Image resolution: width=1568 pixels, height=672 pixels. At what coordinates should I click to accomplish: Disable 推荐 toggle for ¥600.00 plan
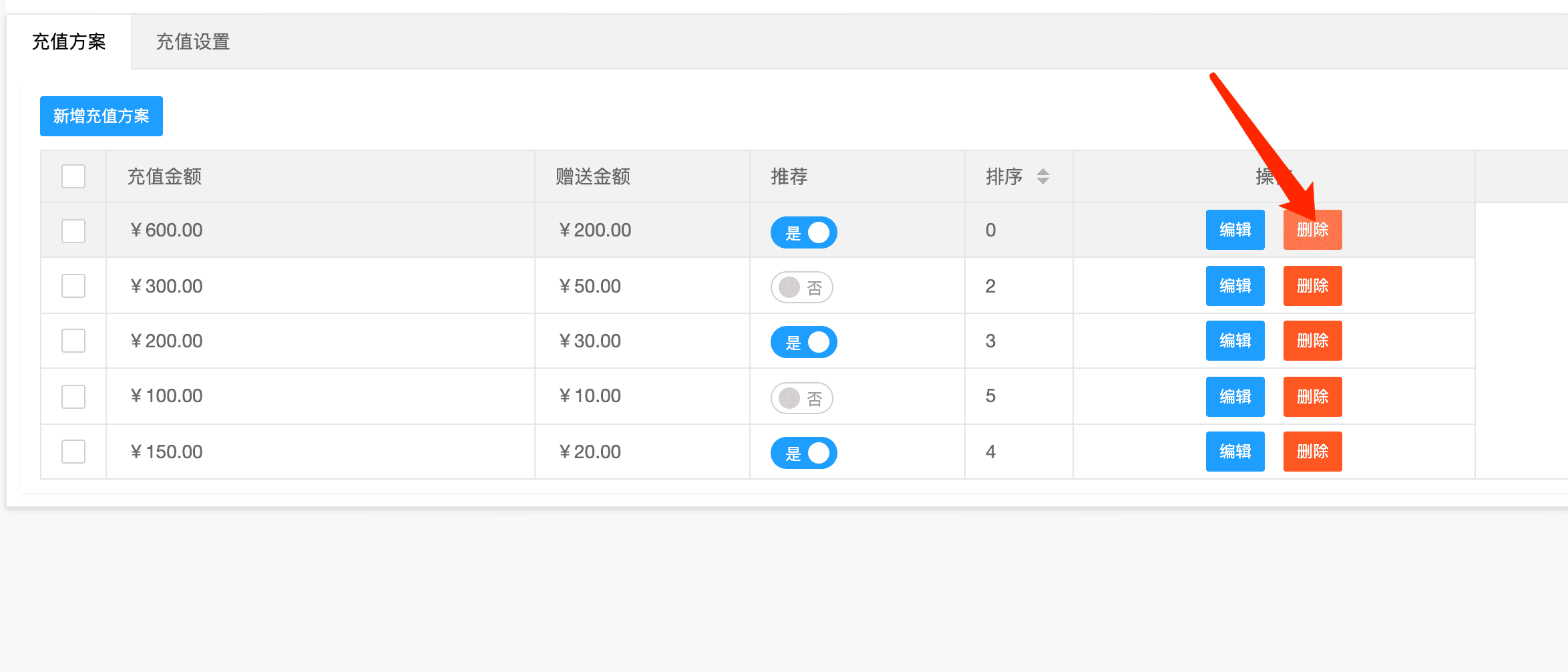(x=803, y=232)
